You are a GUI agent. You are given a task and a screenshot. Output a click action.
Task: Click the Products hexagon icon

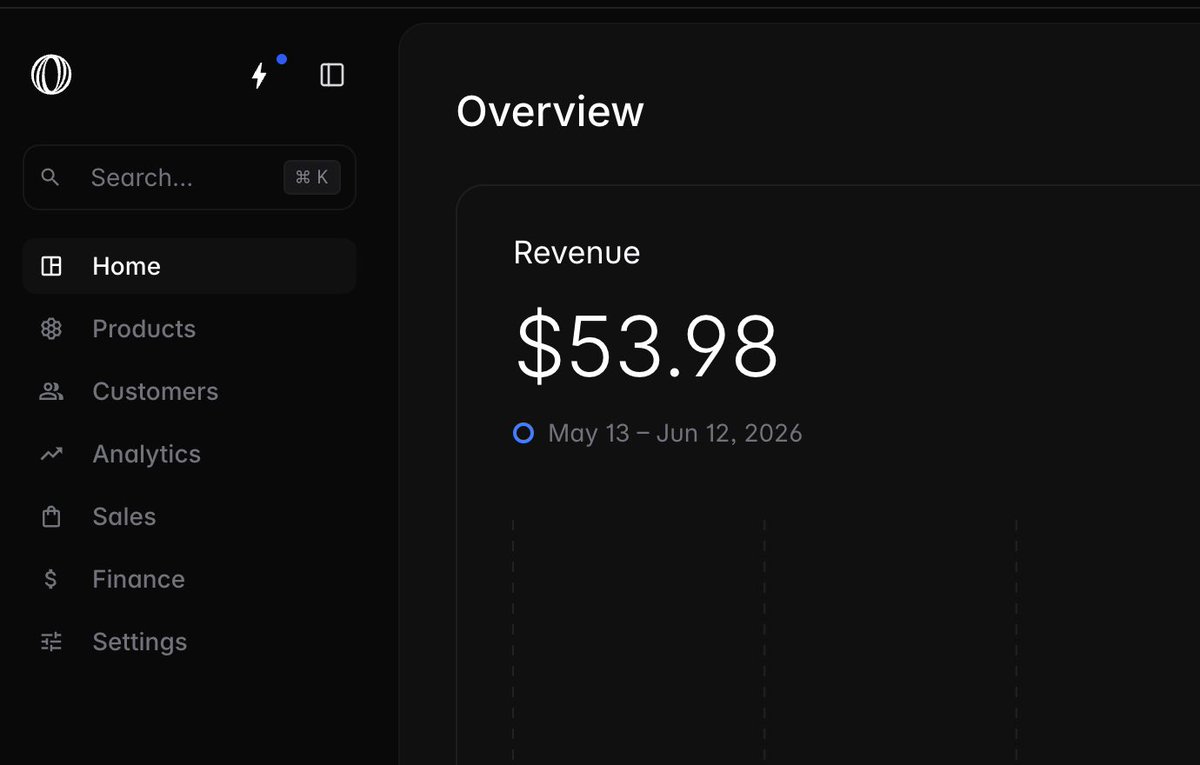(x=51, y=328)
